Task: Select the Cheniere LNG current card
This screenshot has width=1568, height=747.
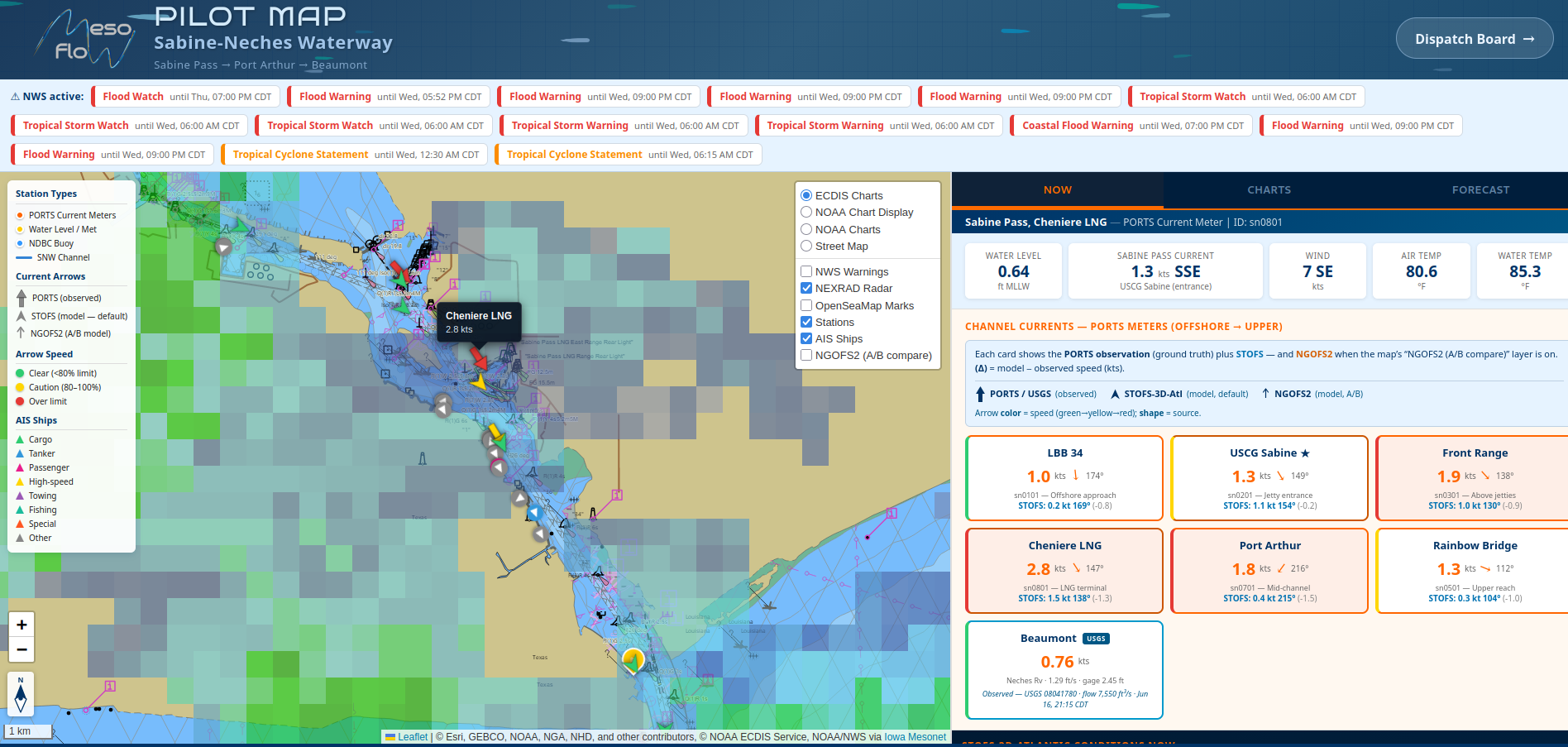Action: (1064, 571)
